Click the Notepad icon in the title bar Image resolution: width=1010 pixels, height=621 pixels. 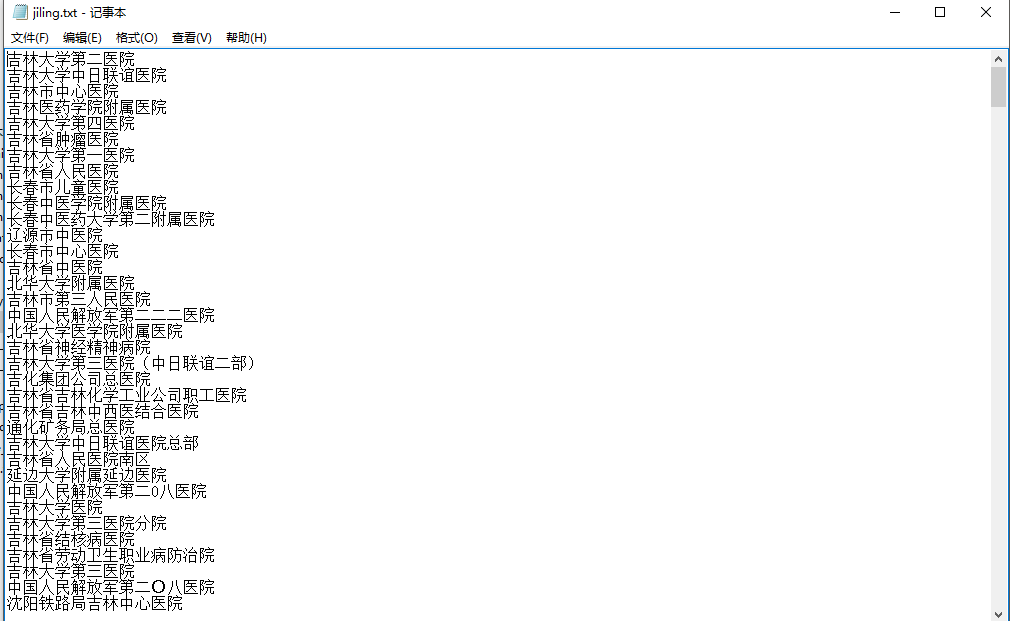coord(19,12)
